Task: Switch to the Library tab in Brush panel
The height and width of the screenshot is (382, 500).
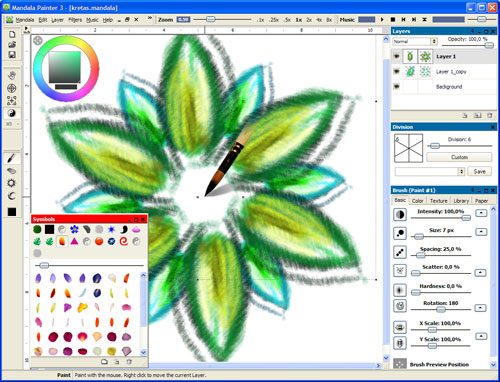Action: (x=461, y=201)
